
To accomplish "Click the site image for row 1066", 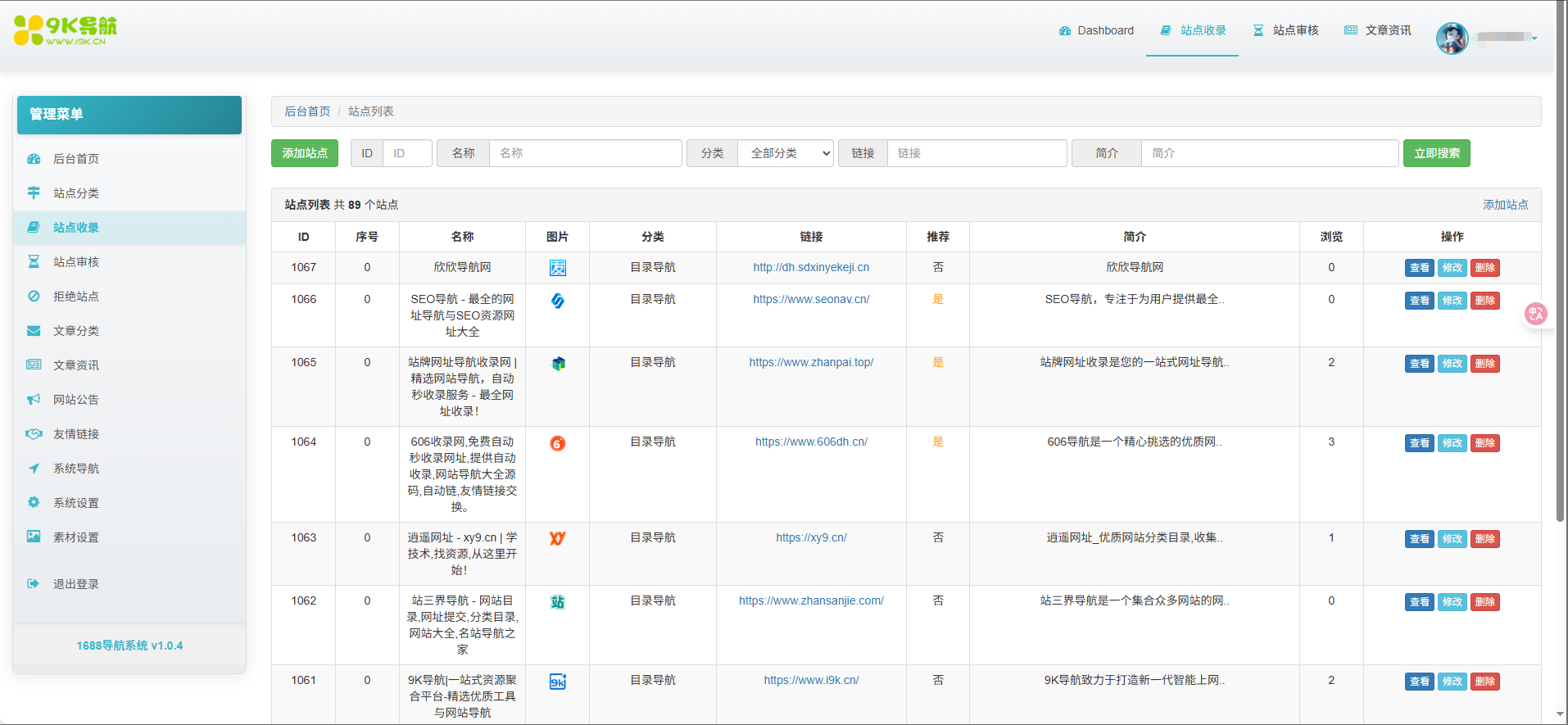I will [558, 301].
